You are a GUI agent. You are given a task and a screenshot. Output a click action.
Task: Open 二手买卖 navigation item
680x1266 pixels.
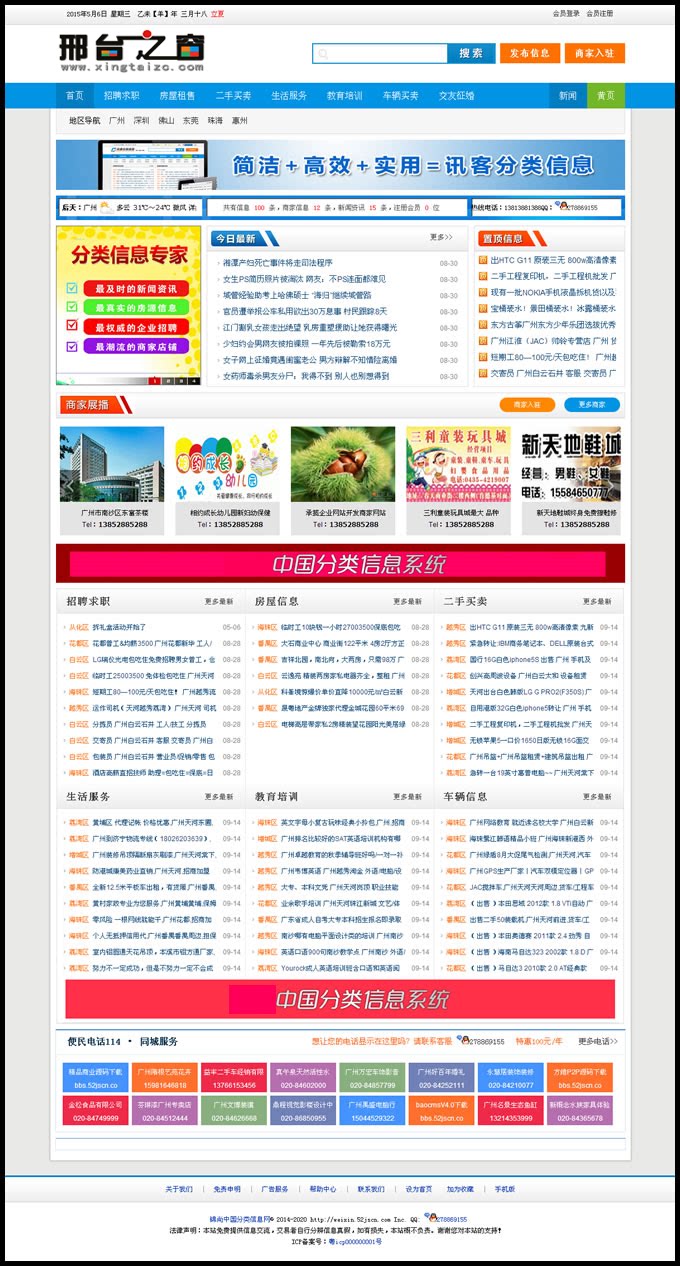(233, 96)
